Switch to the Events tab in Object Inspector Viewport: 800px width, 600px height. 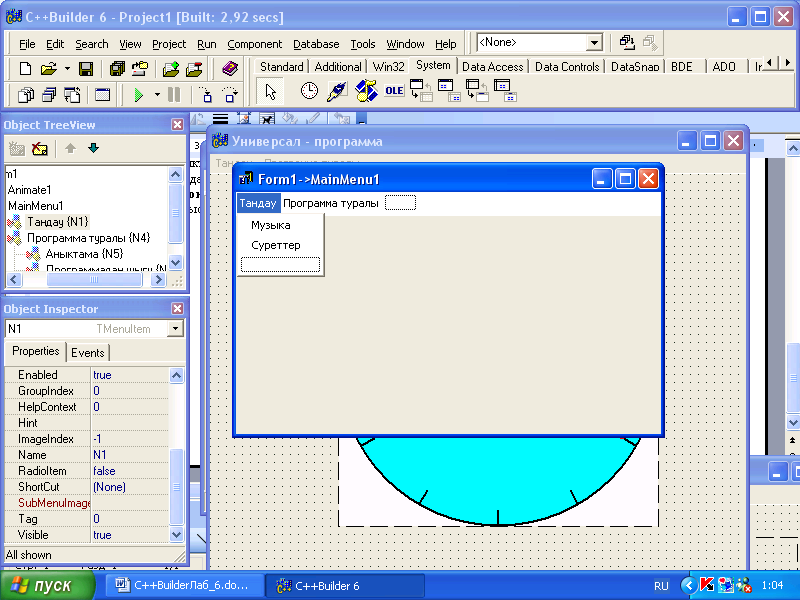coord(87,352)
